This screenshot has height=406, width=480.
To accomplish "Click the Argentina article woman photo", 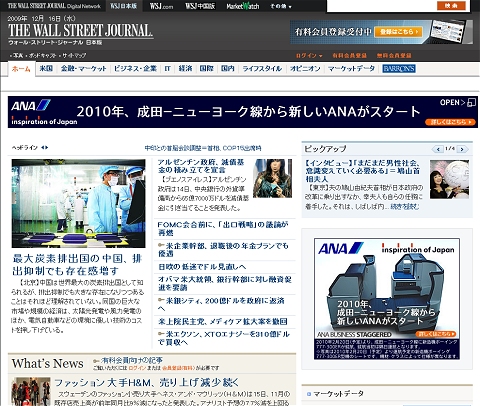I will click(272, 178).
